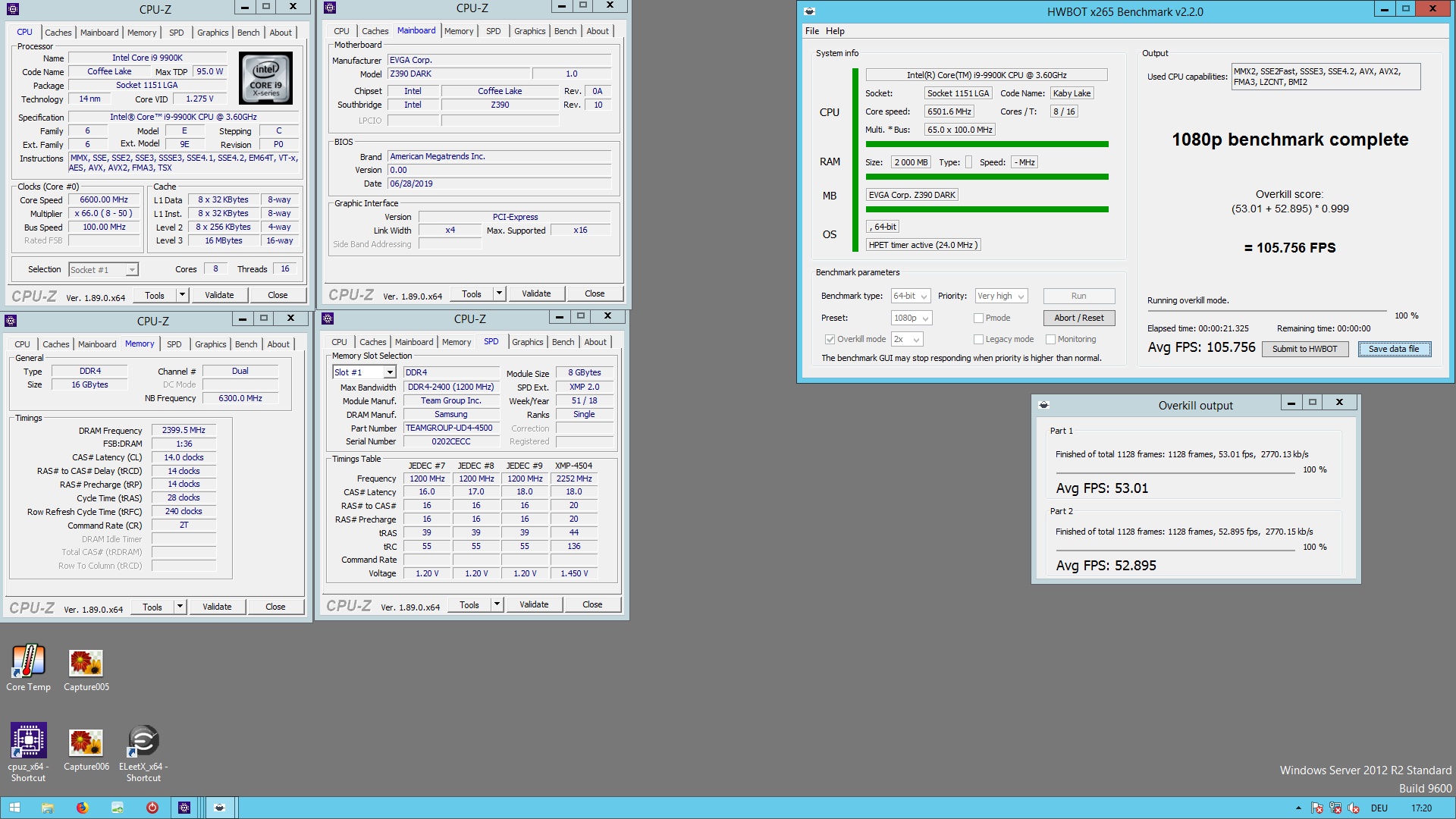
Task: Switch to HWBOT x265 taskbar item
Action: (220, 808)
